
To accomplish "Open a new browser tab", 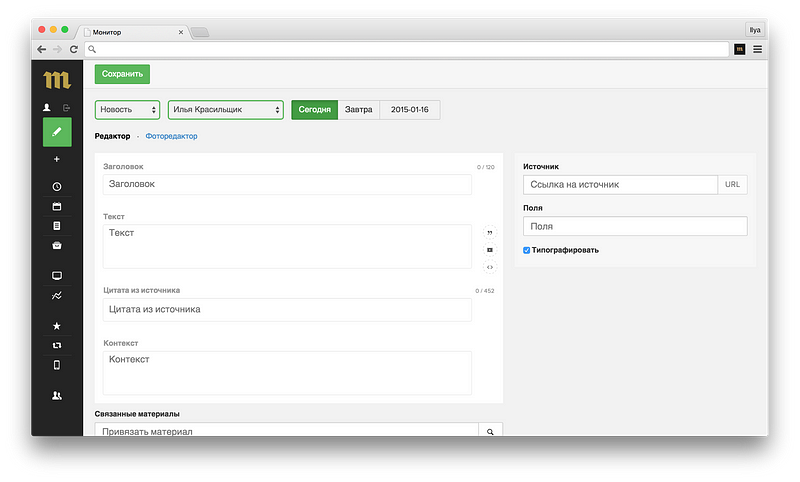I will (x=200, y=32).
